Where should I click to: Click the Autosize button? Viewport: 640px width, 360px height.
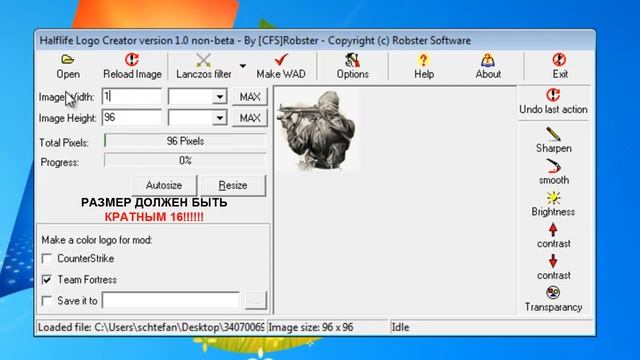coord(164,185)
